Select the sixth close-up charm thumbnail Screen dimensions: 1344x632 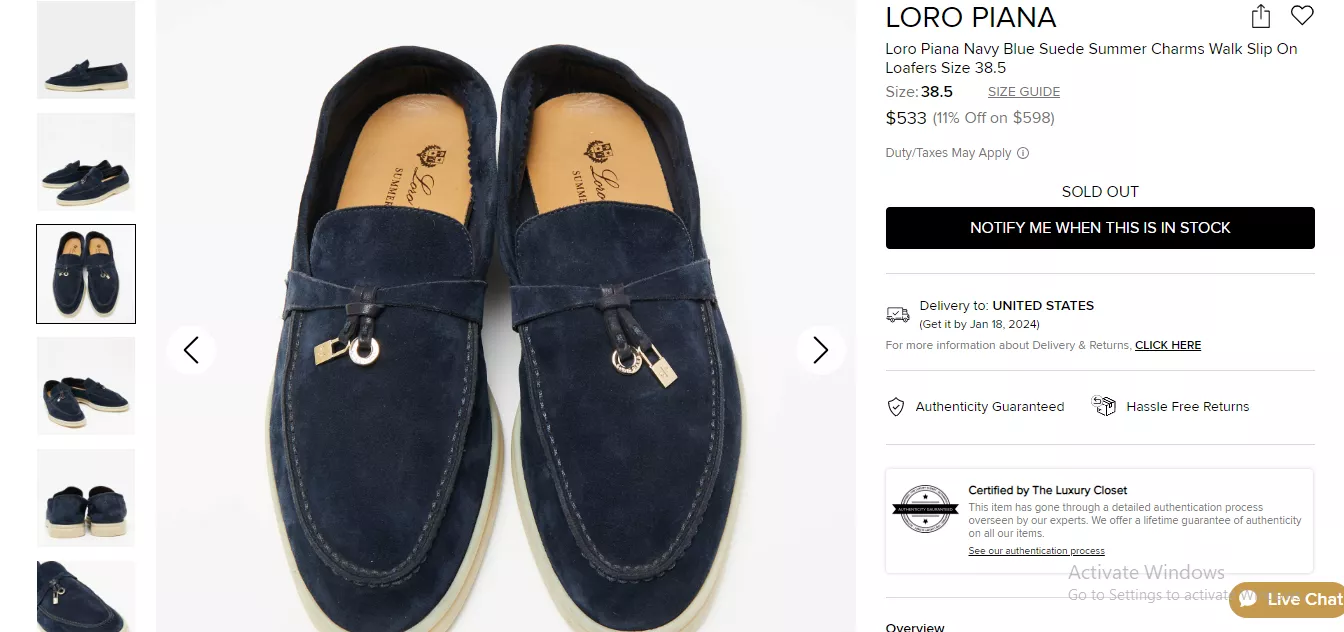coord(86,596)
